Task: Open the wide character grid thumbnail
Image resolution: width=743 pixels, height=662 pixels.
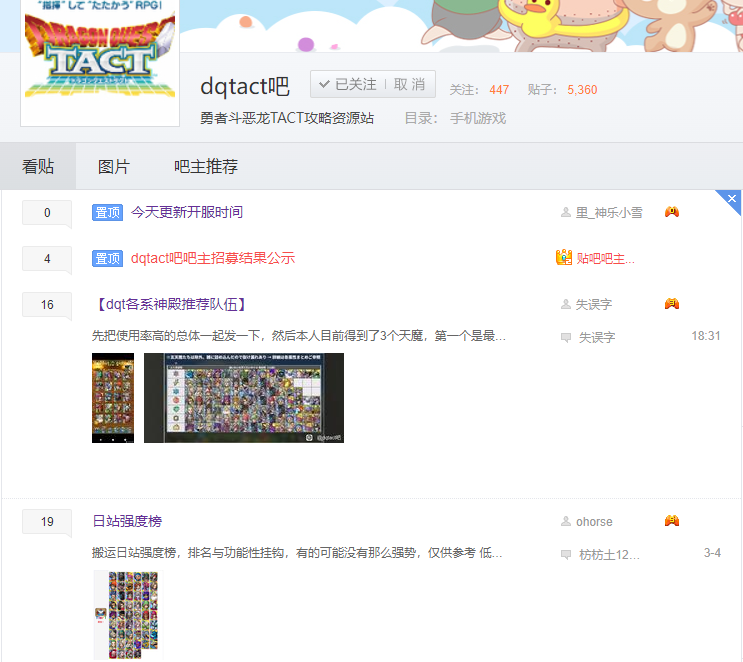Action: tap(244, 398)
